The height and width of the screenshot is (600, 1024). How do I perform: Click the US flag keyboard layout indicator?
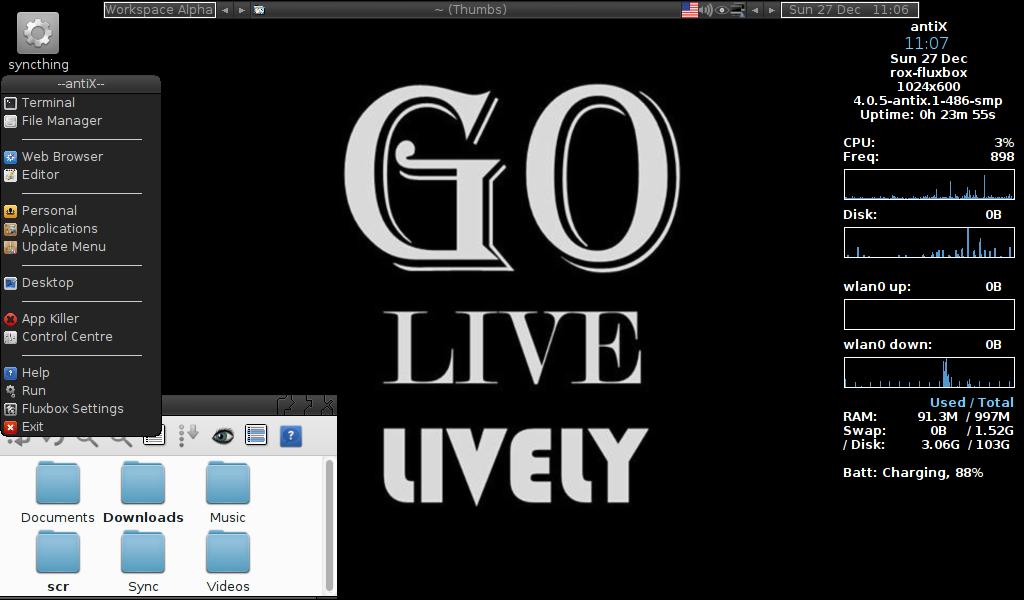[x=689, y=9]
